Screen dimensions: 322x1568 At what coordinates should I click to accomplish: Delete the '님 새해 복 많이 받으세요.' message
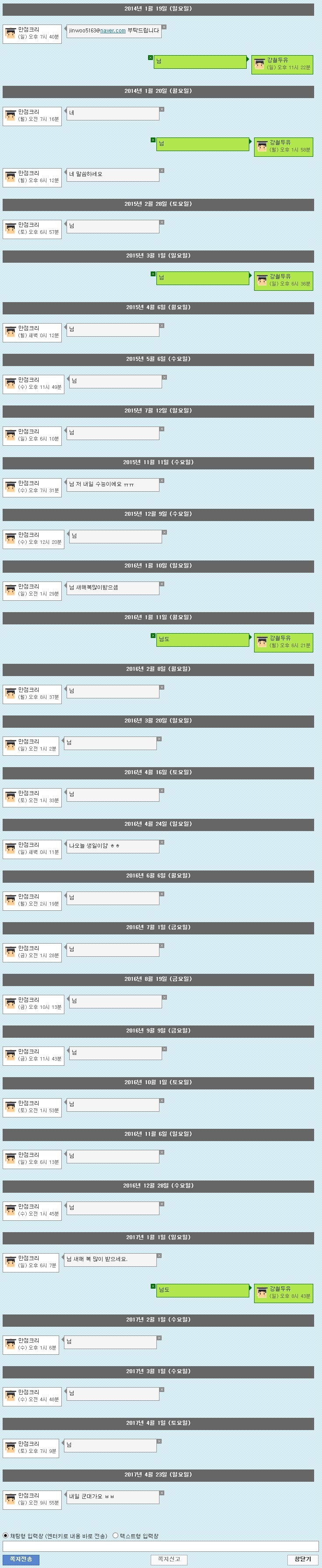point(159,1256)
